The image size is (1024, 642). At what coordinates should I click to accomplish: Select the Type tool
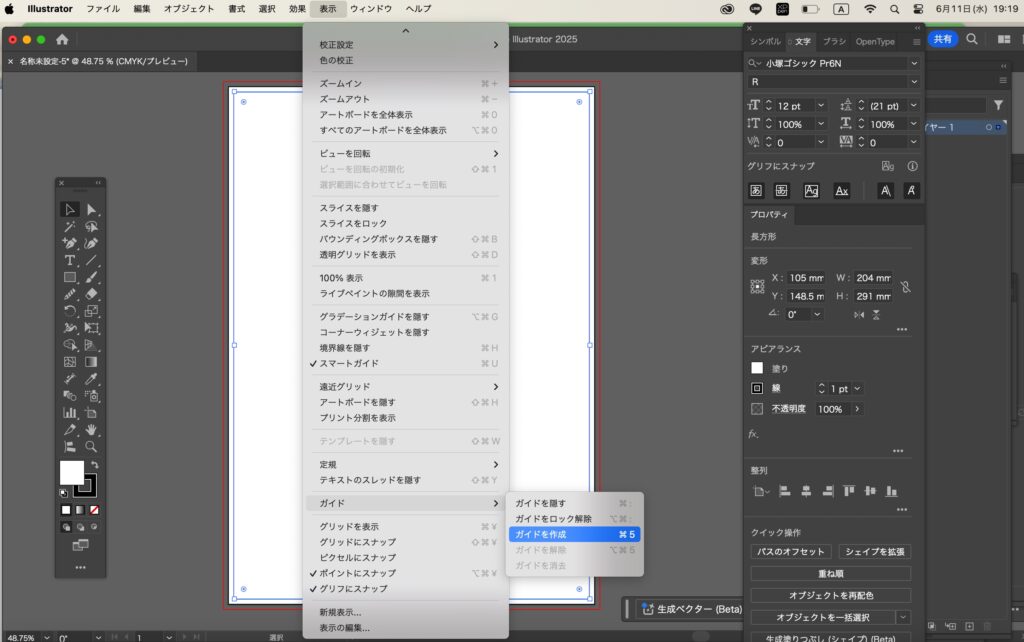point(69,260)
